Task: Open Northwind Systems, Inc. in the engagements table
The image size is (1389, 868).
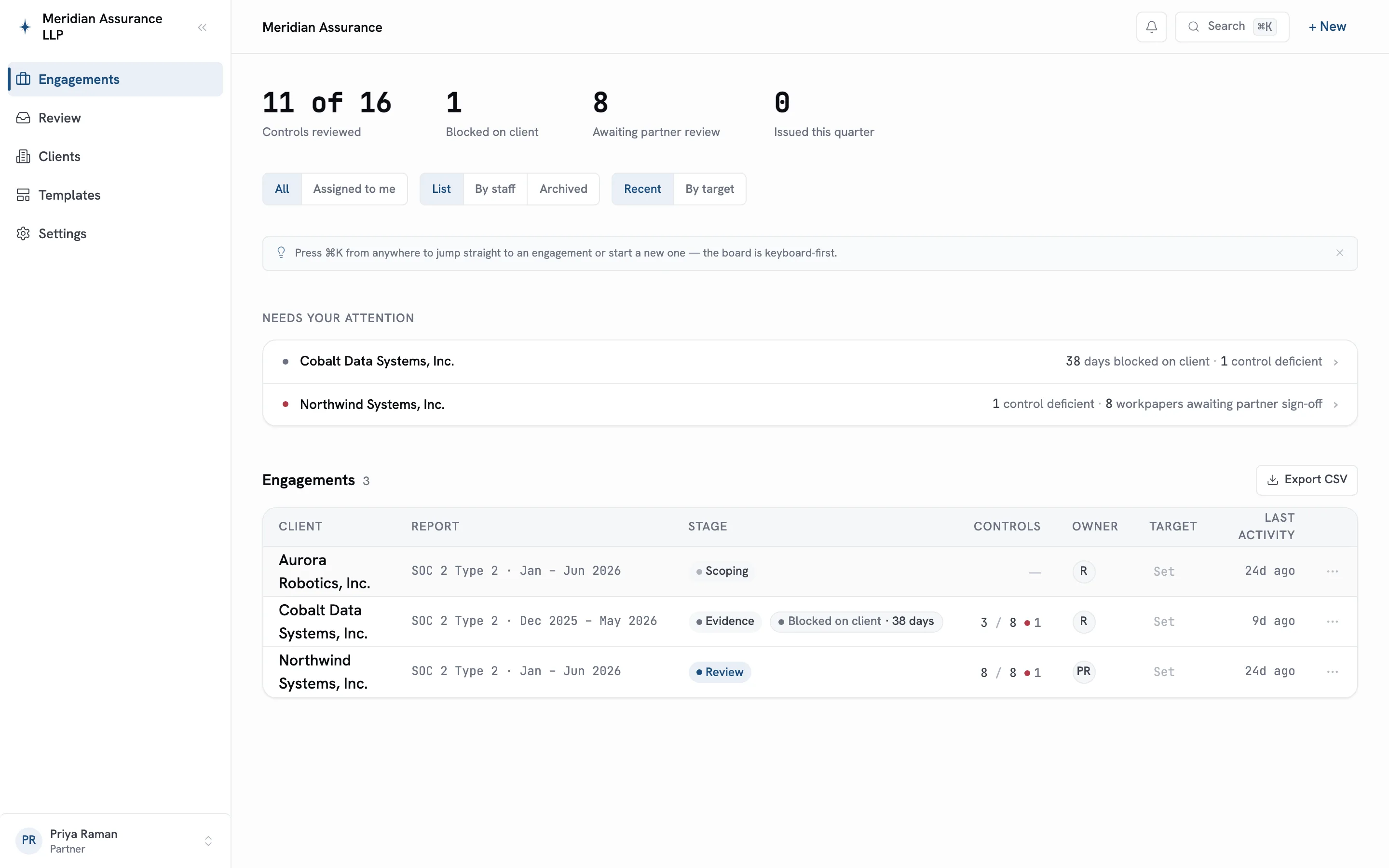Action: point(323,672)
